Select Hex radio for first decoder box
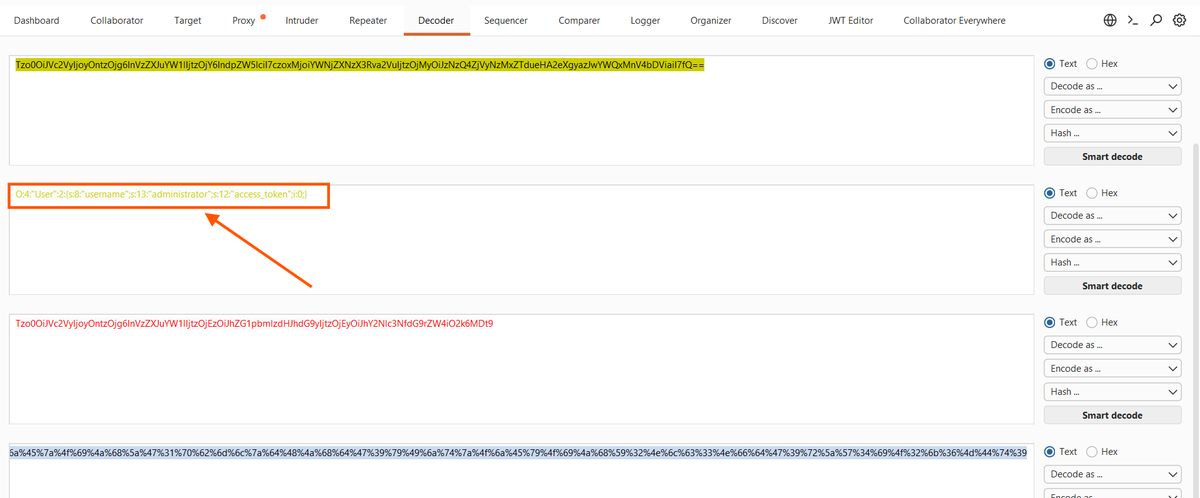Image resolution: width=1200 pixels, height=498 pixels. tap(1092, 64)
